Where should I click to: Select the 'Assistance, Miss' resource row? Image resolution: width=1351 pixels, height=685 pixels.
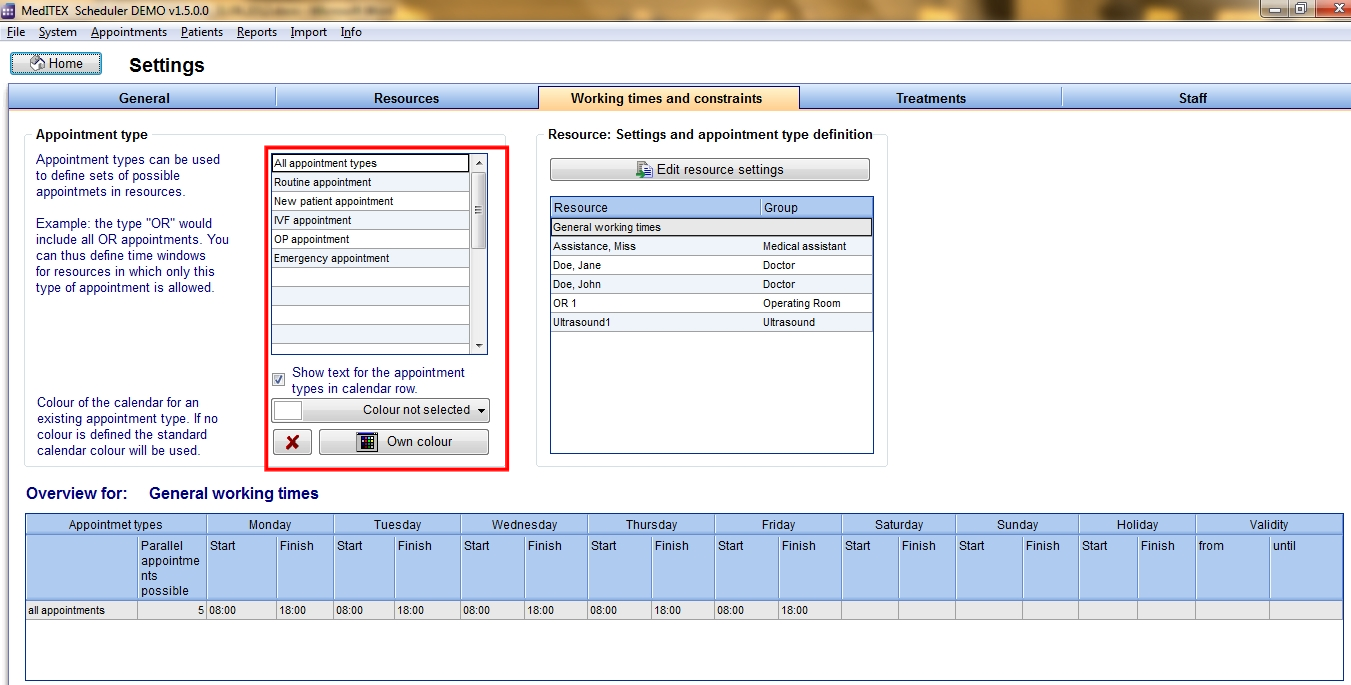711,246
